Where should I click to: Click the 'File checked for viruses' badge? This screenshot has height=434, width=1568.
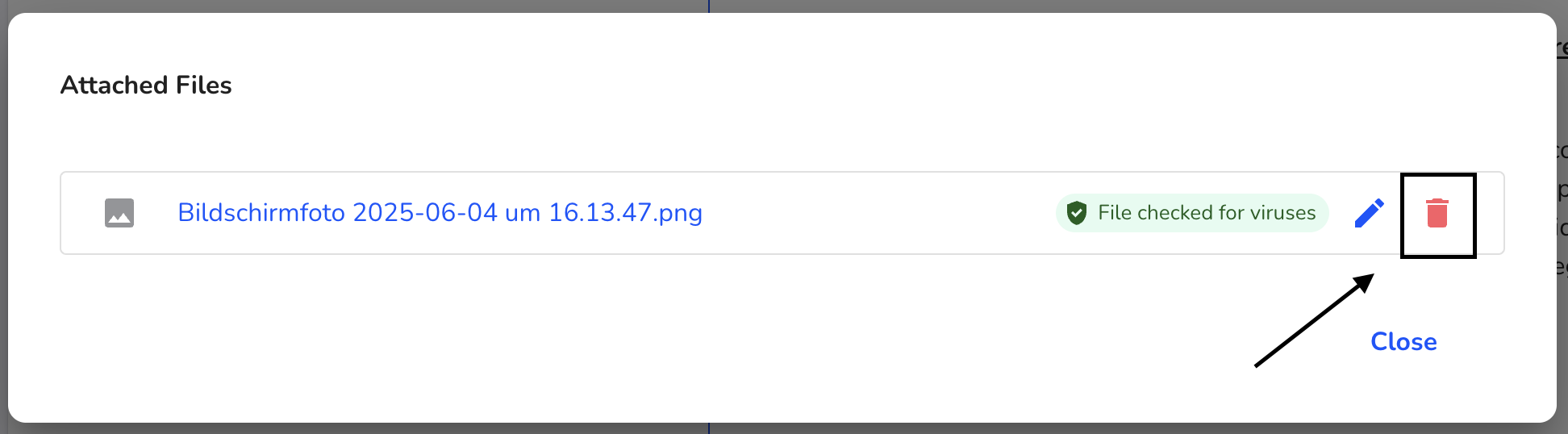pos(1192,213)
